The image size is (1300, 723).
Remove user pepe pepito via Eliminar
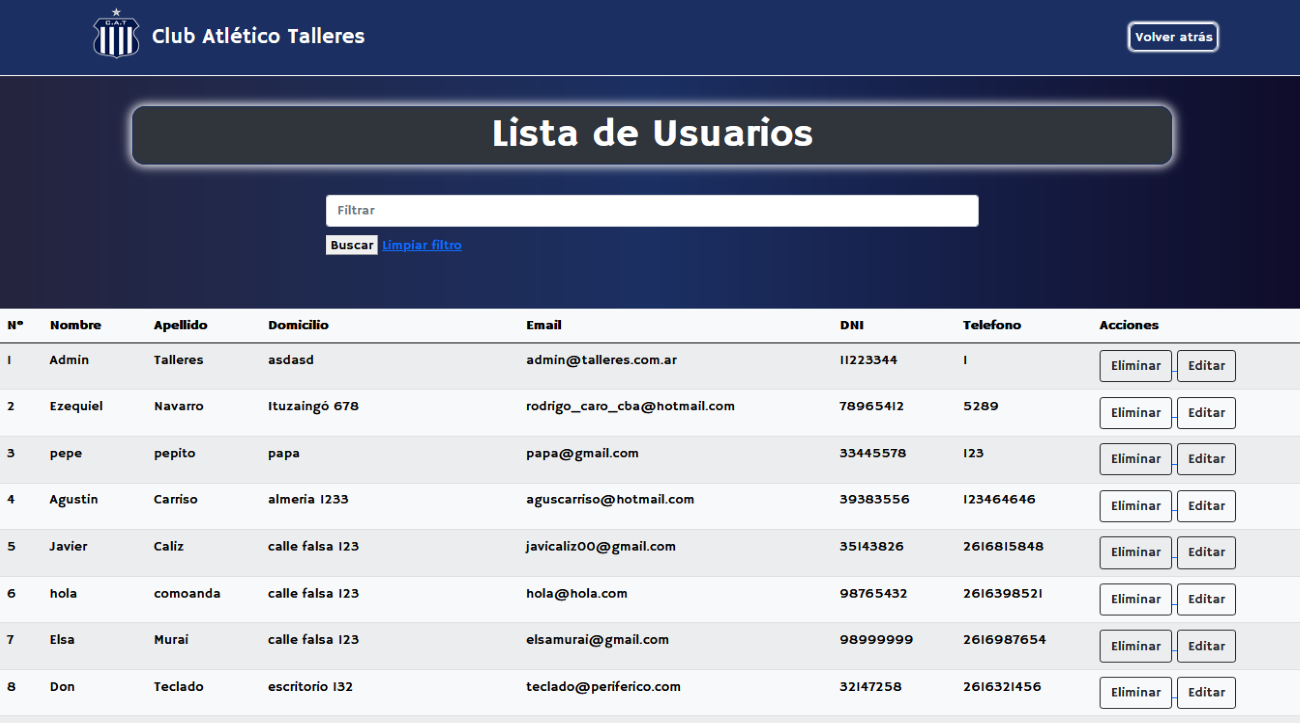pos(1136,459)
